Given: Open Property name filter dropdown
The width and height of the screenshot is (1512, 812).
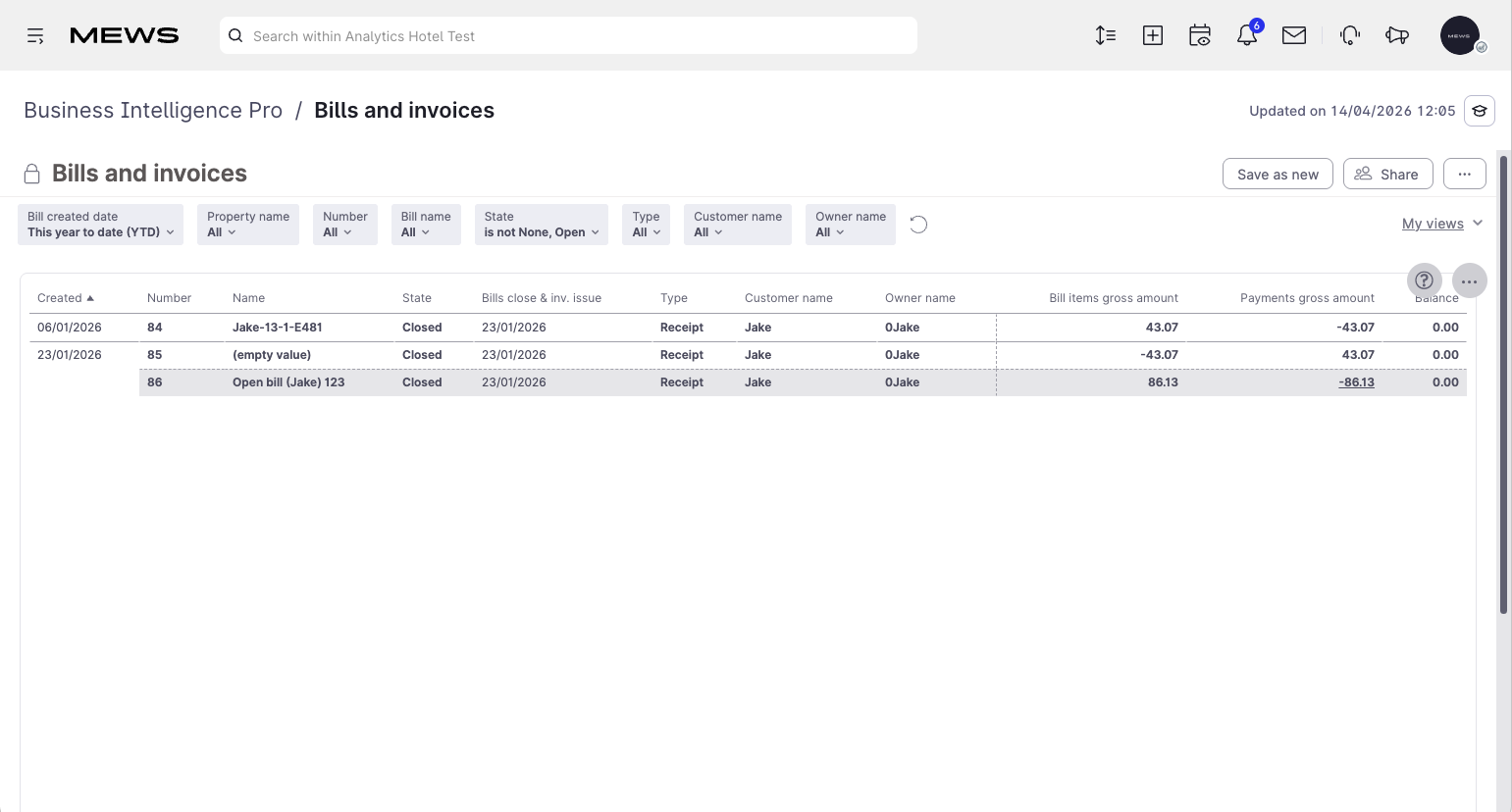Looking at the screenshot, I should click(248, 225).
